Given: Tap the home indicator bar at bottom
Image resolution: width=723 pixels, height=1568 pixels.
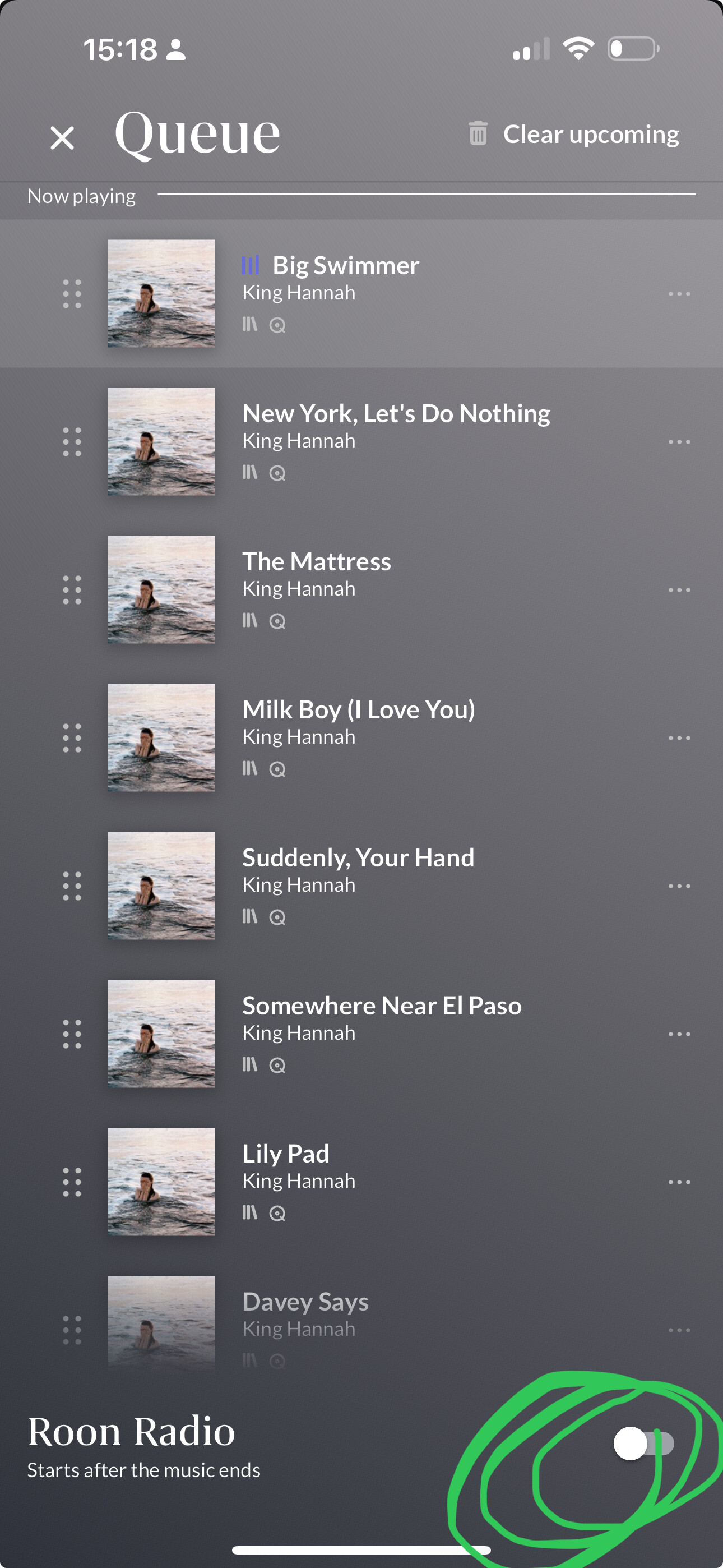Looking at the screenshot, I should (x=361, y=1549).
